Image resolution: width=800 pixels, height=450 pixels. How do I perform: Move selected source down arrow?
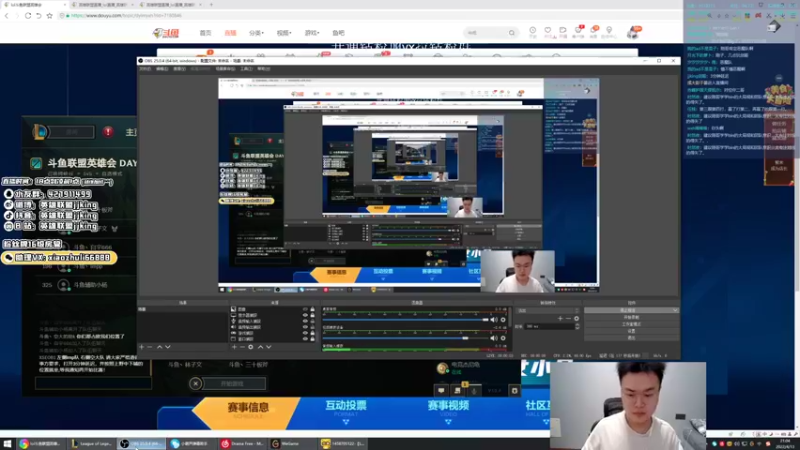268,347
